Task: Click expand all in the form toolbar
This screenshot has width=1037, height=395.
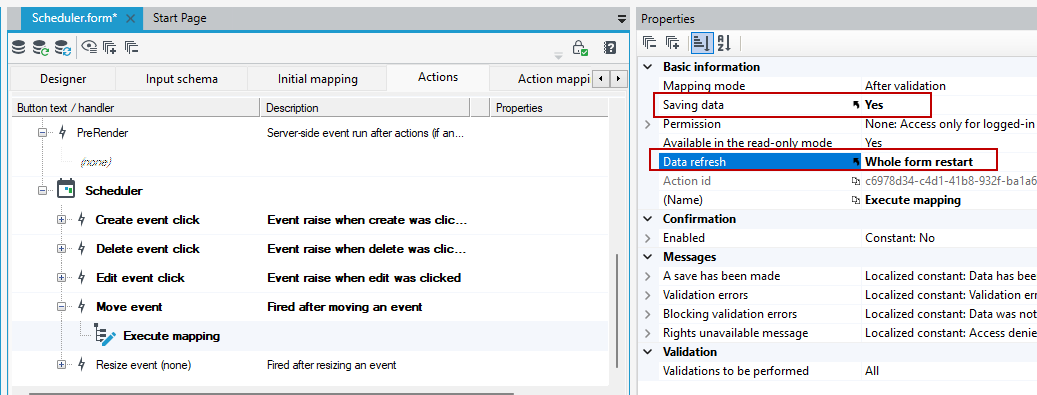Action: pos(110,47)
